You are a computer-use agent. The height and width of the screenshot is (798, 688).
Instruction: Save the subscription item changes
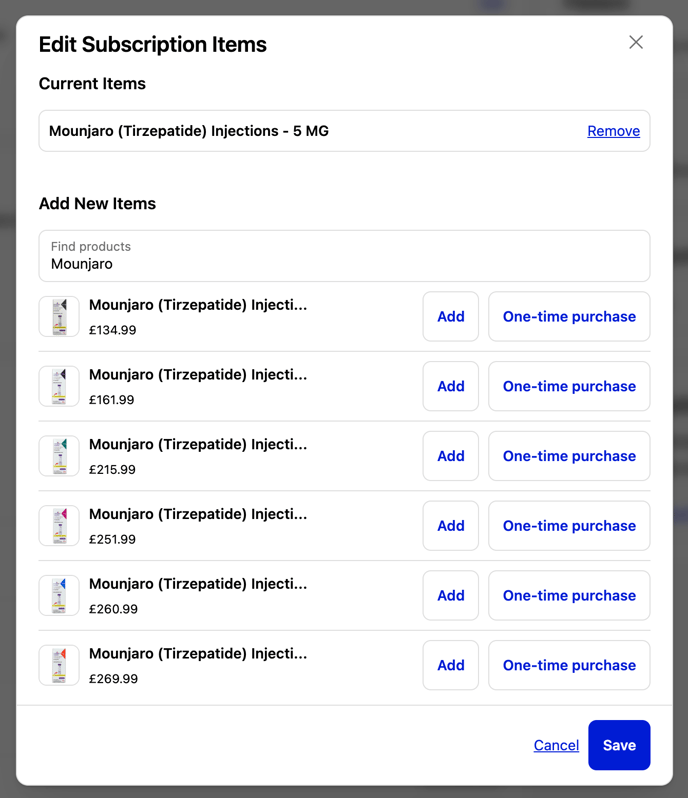point(619,745)
